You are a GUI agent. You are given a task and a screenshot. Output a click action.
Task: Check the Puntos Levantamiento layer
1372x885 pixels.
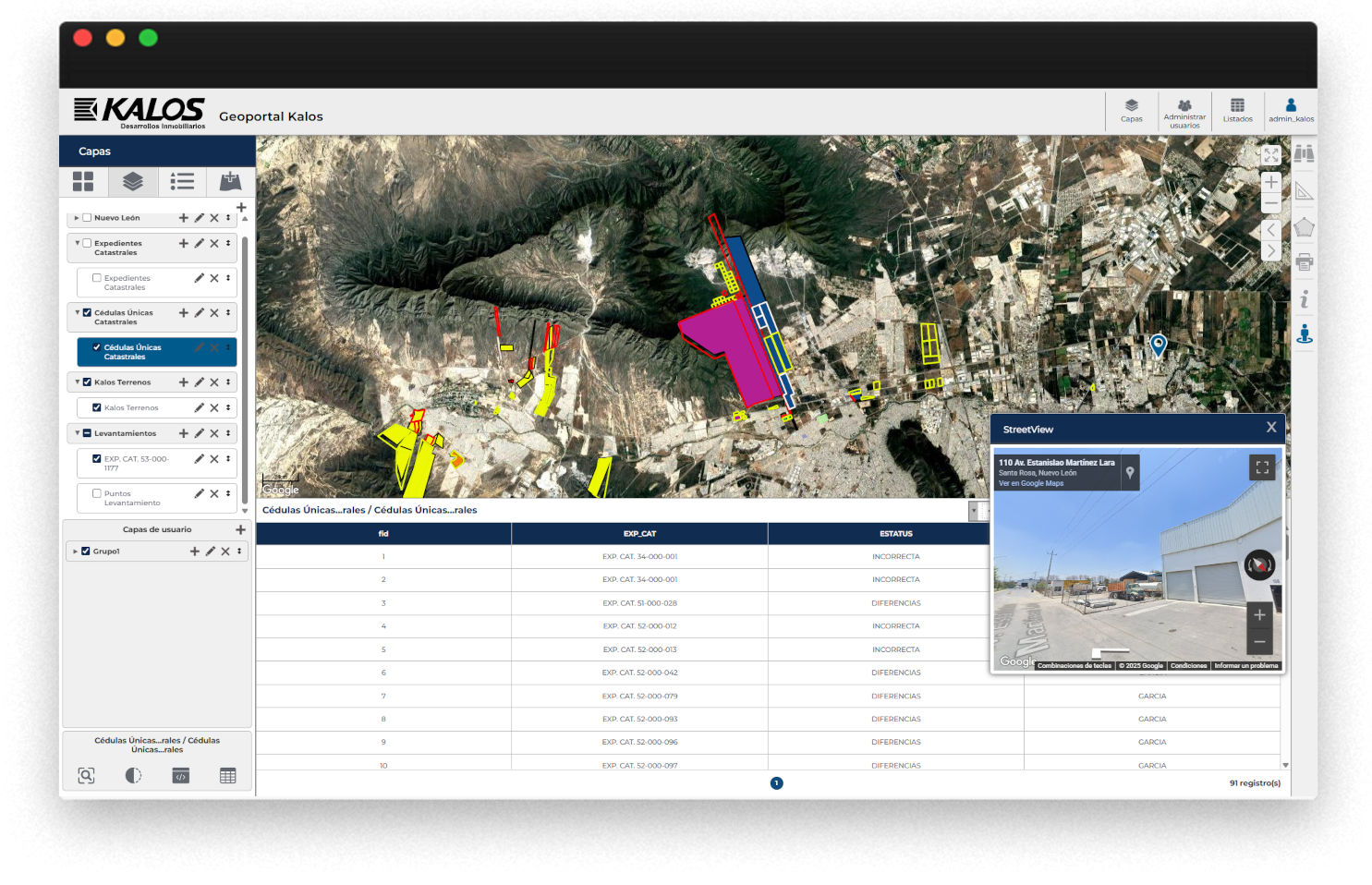tap(97, 493)
